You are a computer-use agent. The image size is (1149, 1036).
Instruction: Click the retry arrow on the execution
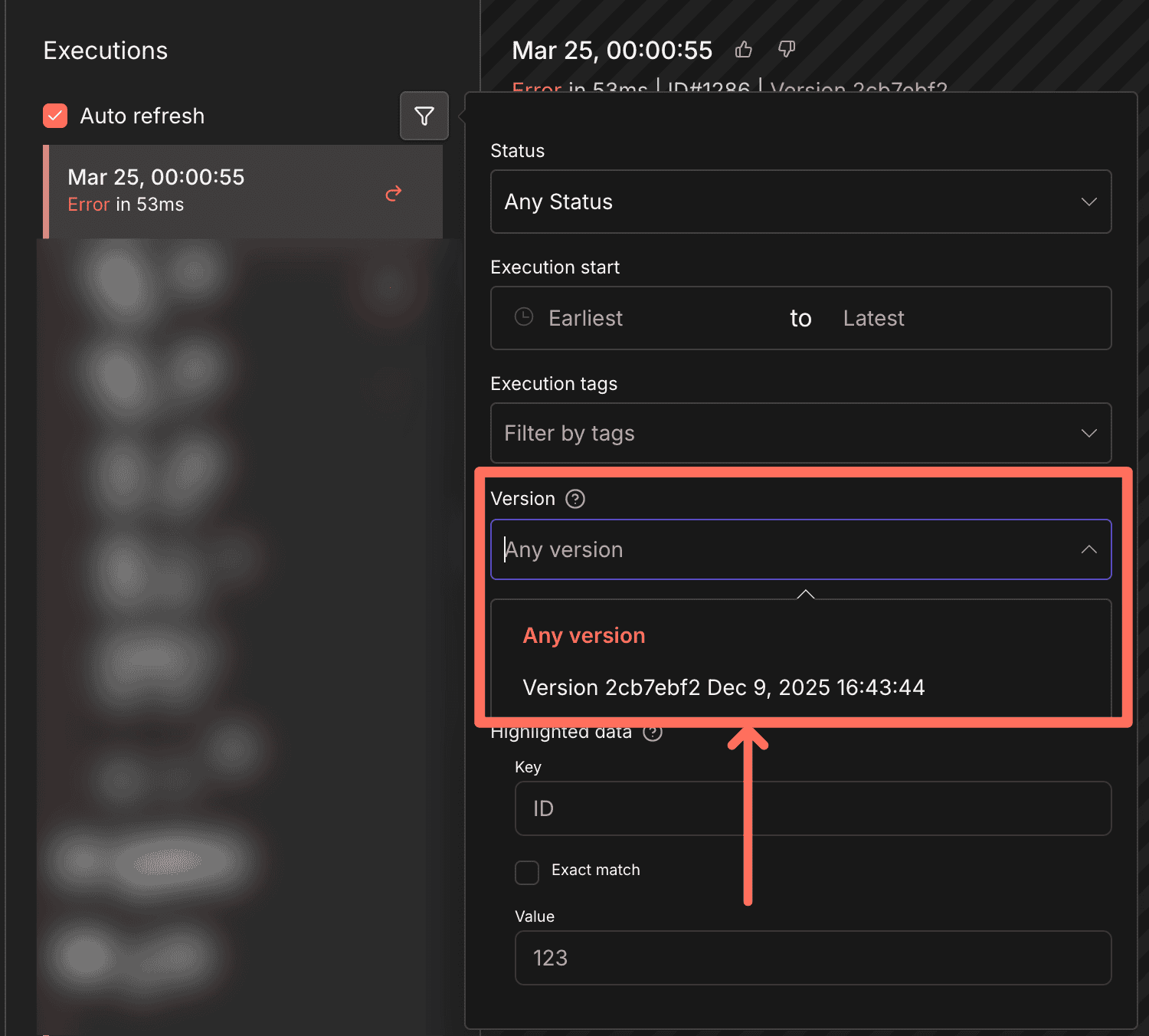pos(393,193)
